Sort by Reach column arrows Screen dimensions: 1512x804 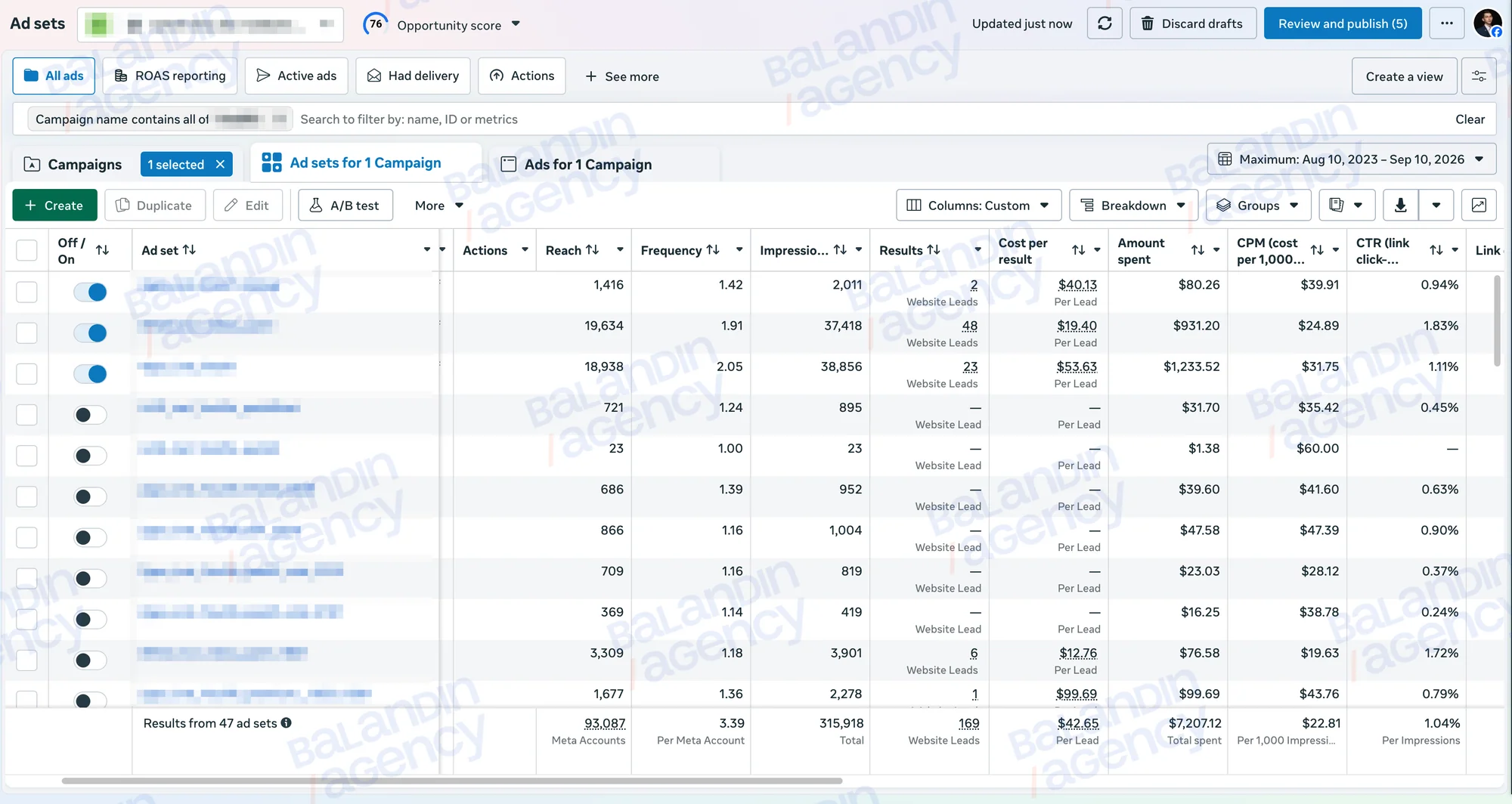point(593,250)
